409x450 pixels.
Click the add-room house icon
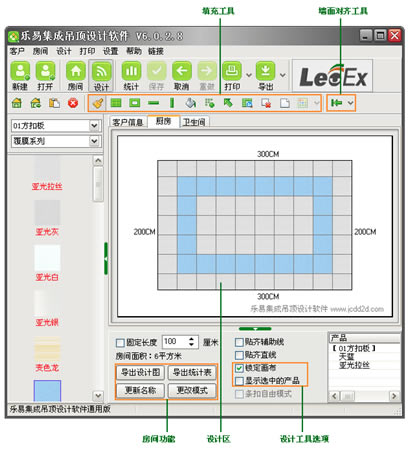tap(17, 103)
